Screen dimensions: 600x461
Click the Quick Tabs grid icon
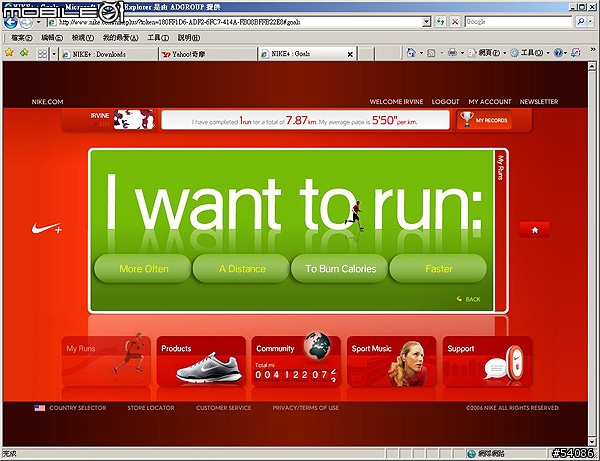42,54
